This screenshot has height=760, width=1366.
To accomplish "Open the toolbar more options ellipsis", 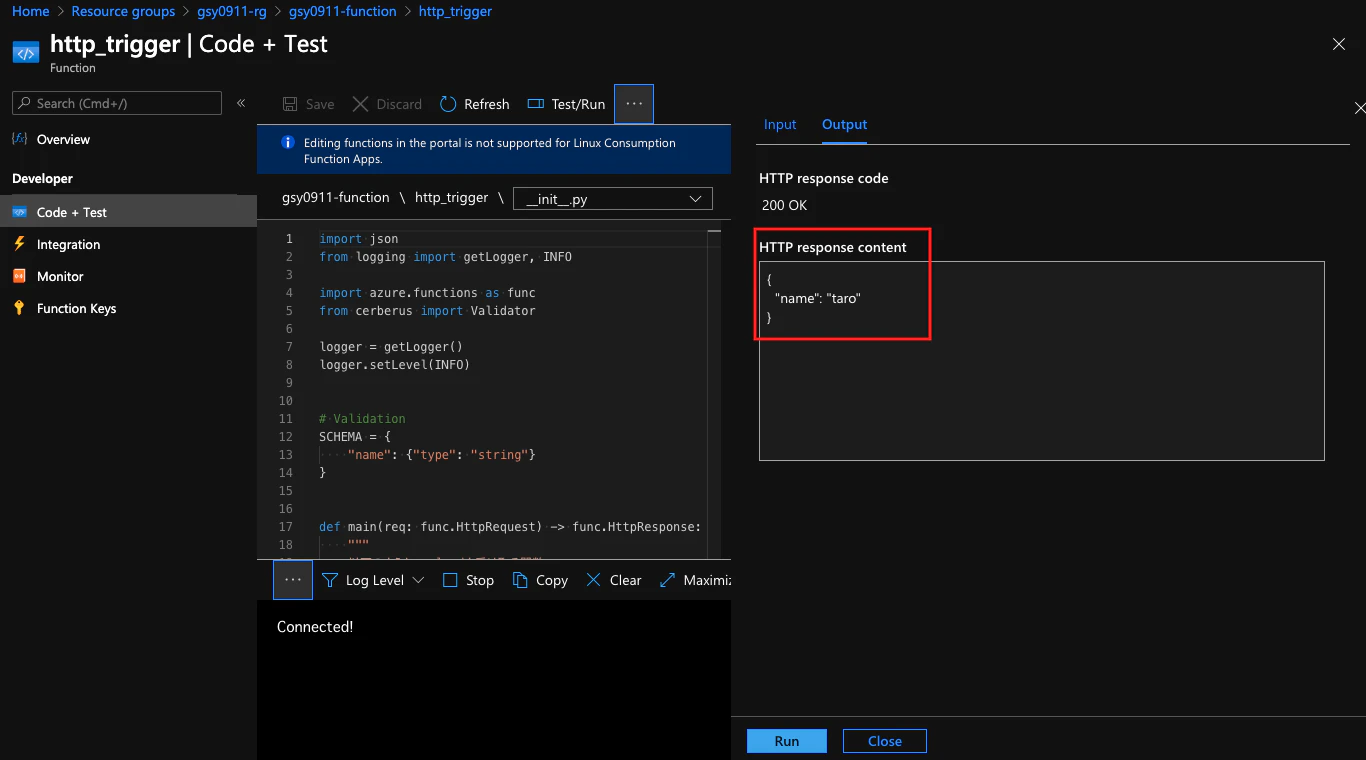I will coord(634,104).
